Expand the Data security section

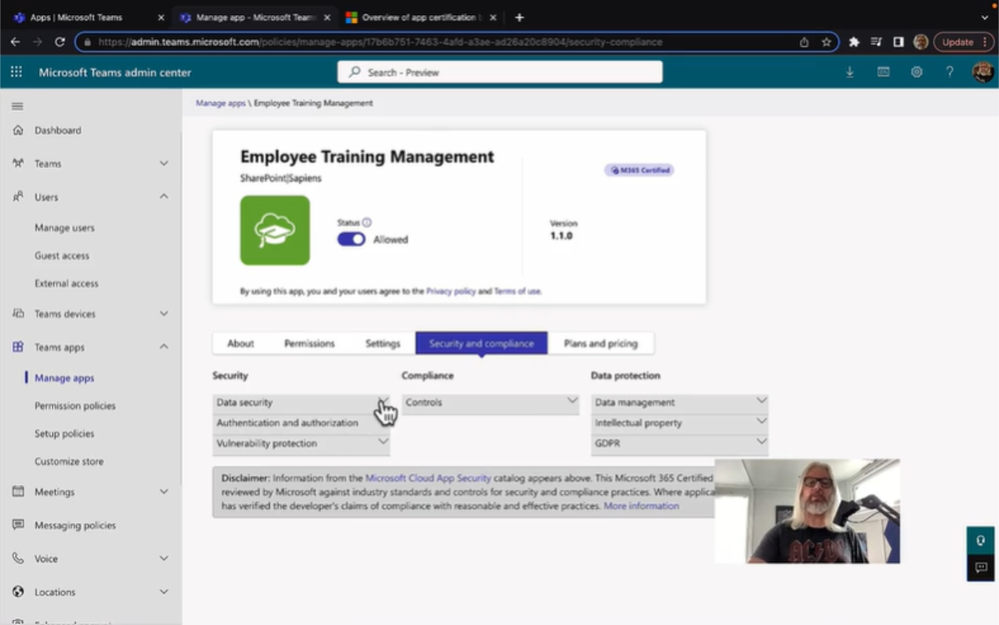tap(301, 402)
